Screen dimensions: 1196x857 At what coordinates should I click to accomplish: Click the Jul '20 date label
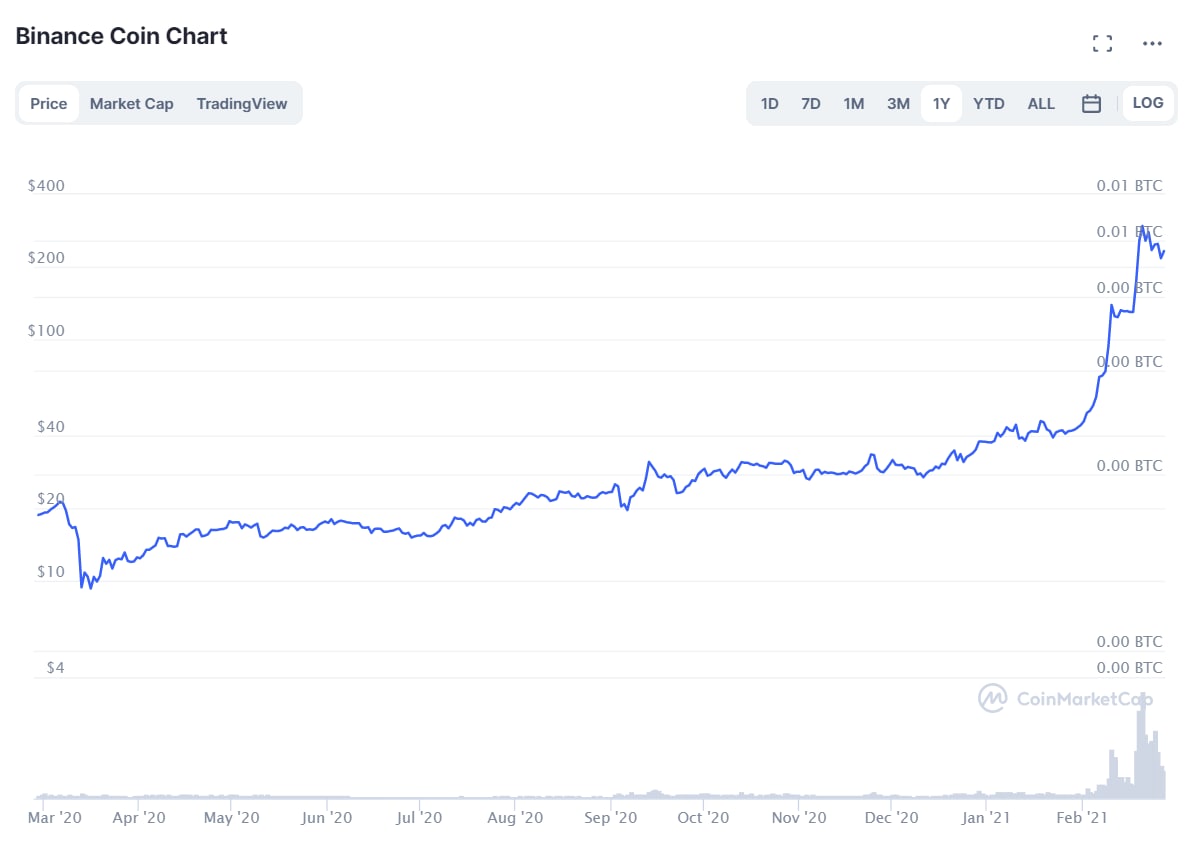(419, 817)
